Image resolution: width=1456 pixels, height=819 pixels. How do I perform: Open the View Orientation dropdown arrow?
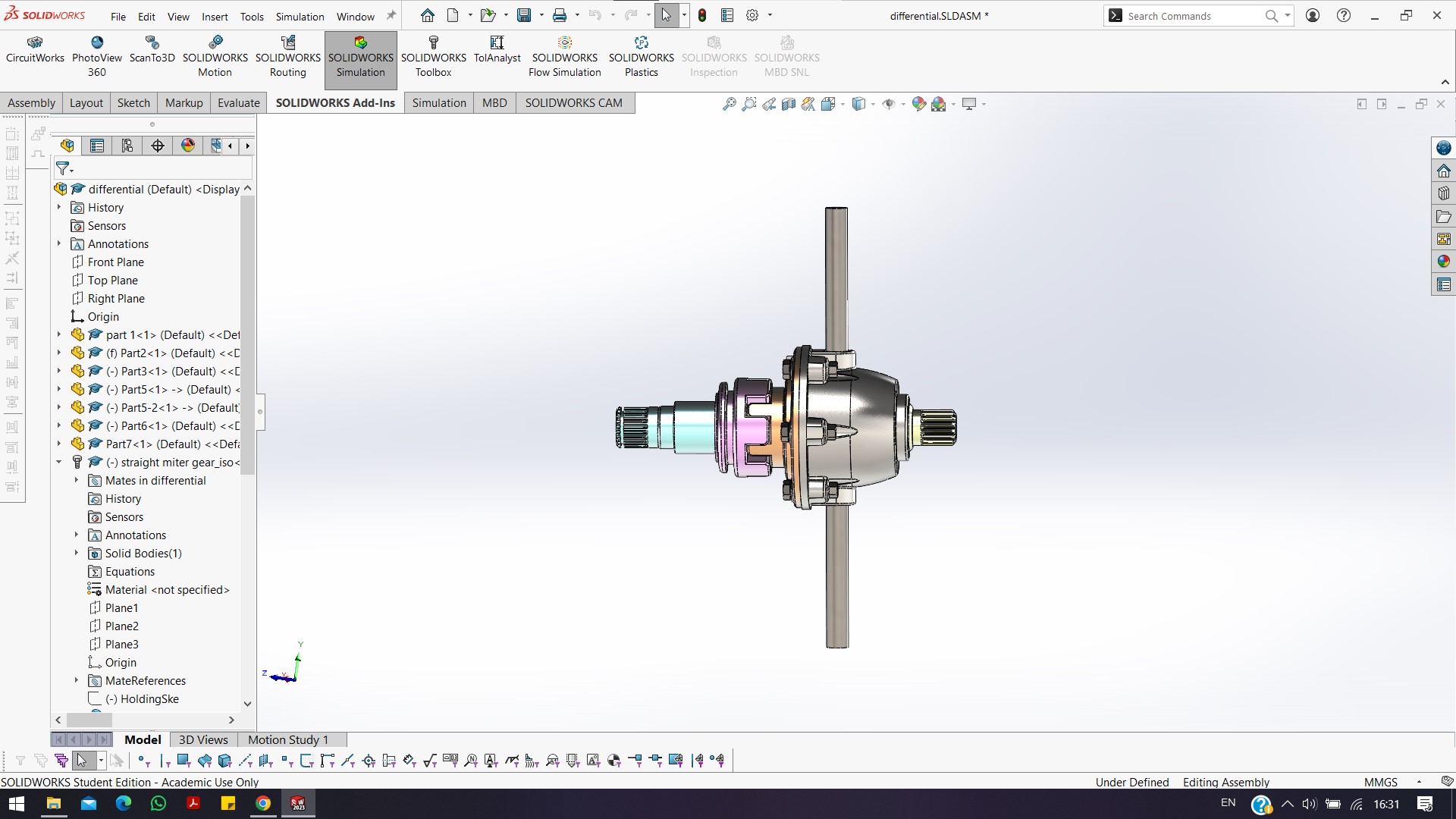click(x=843, y=105)
